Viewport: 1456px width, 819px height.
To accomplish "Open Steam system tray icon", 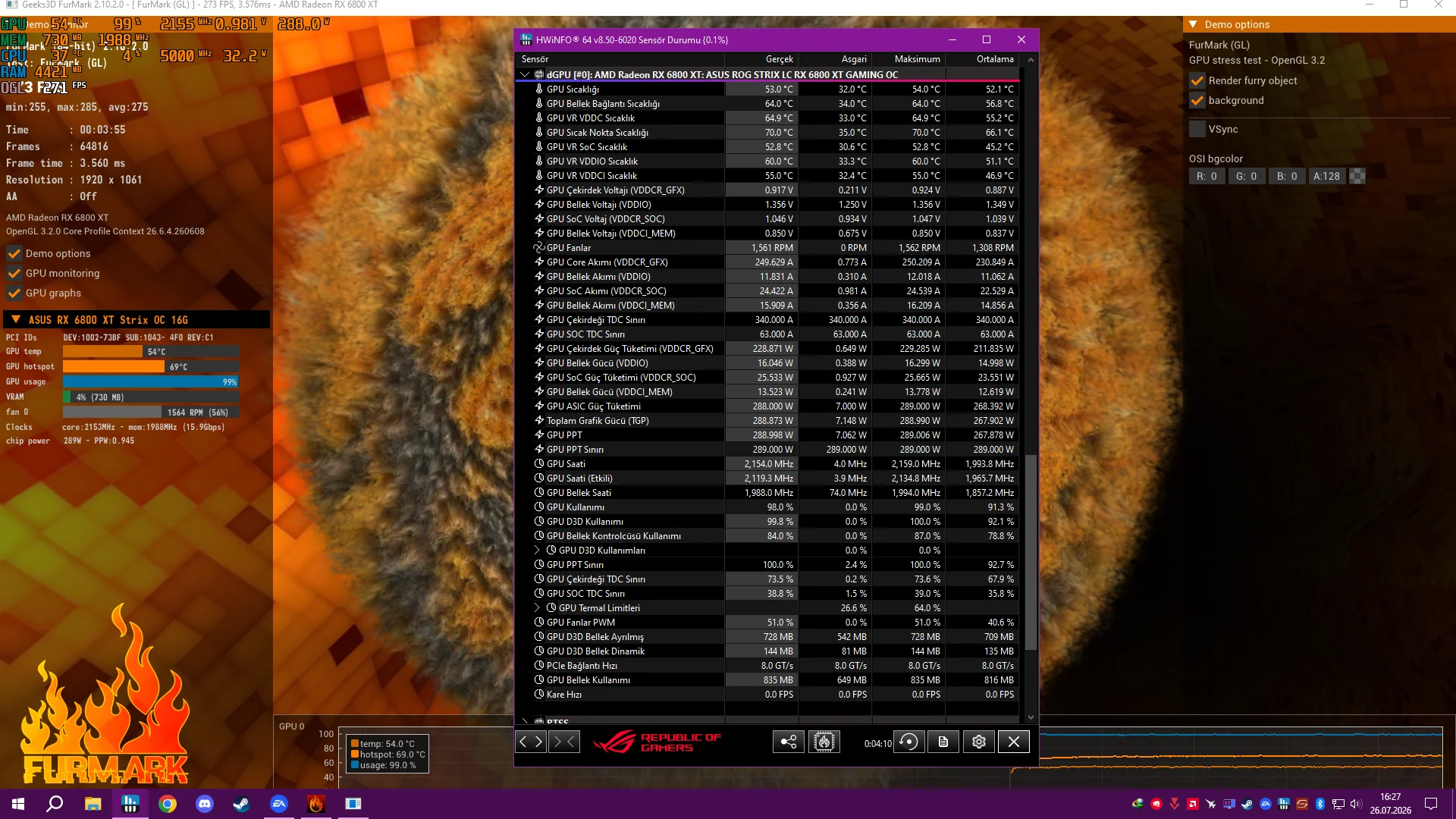I will (x=1247, y=804).
